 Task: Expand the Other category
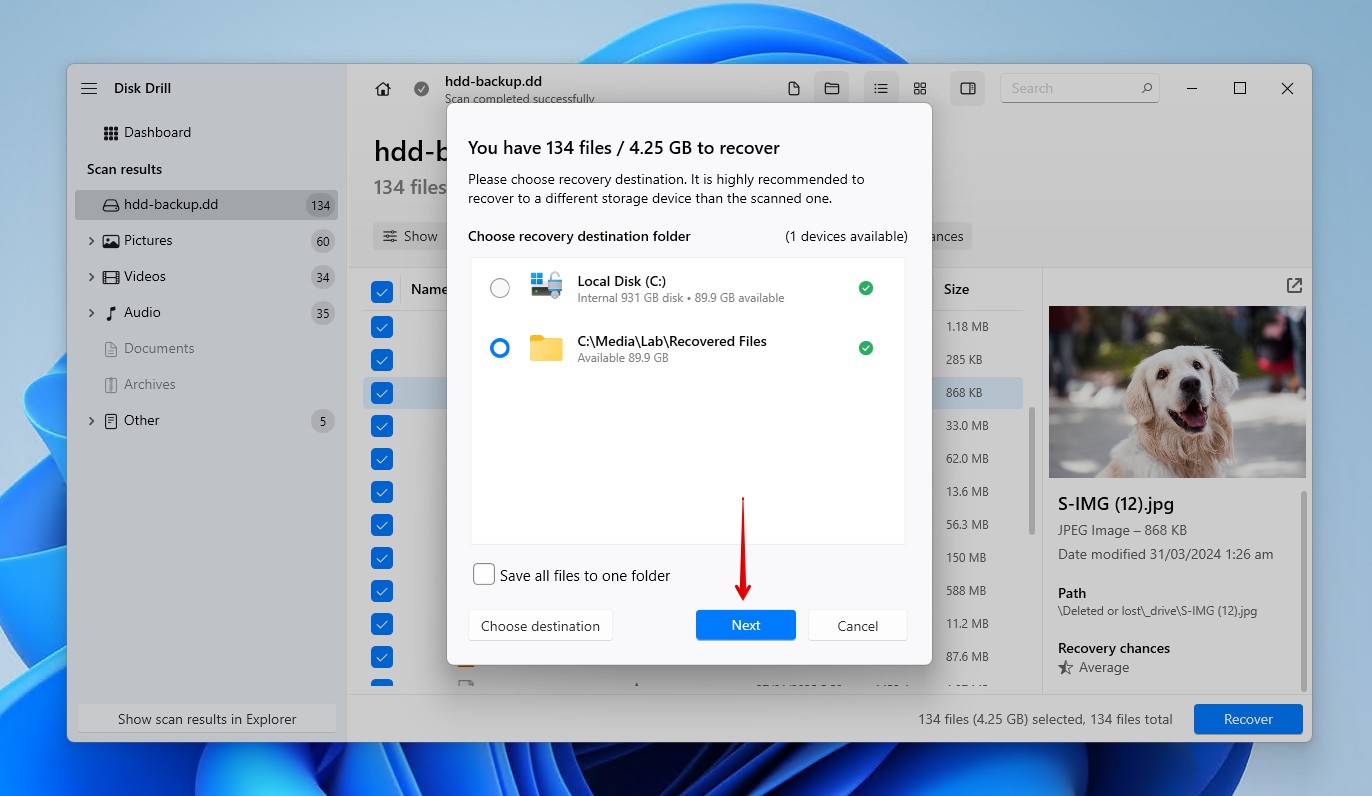(91, 420)
